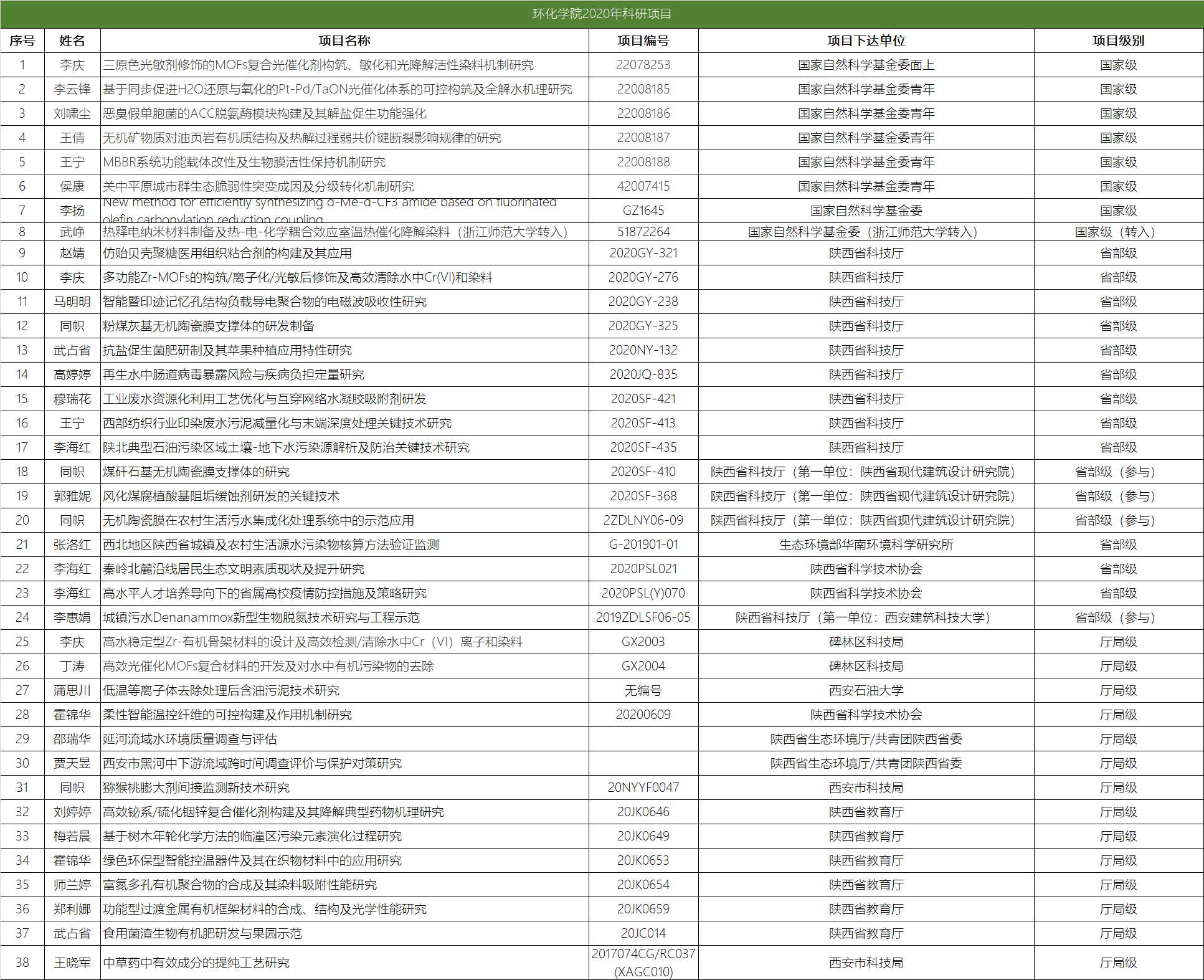Click the 项目编号 column header
Image resolution: width=1204 pixels, height=980 pixels.
pos(643,40)
